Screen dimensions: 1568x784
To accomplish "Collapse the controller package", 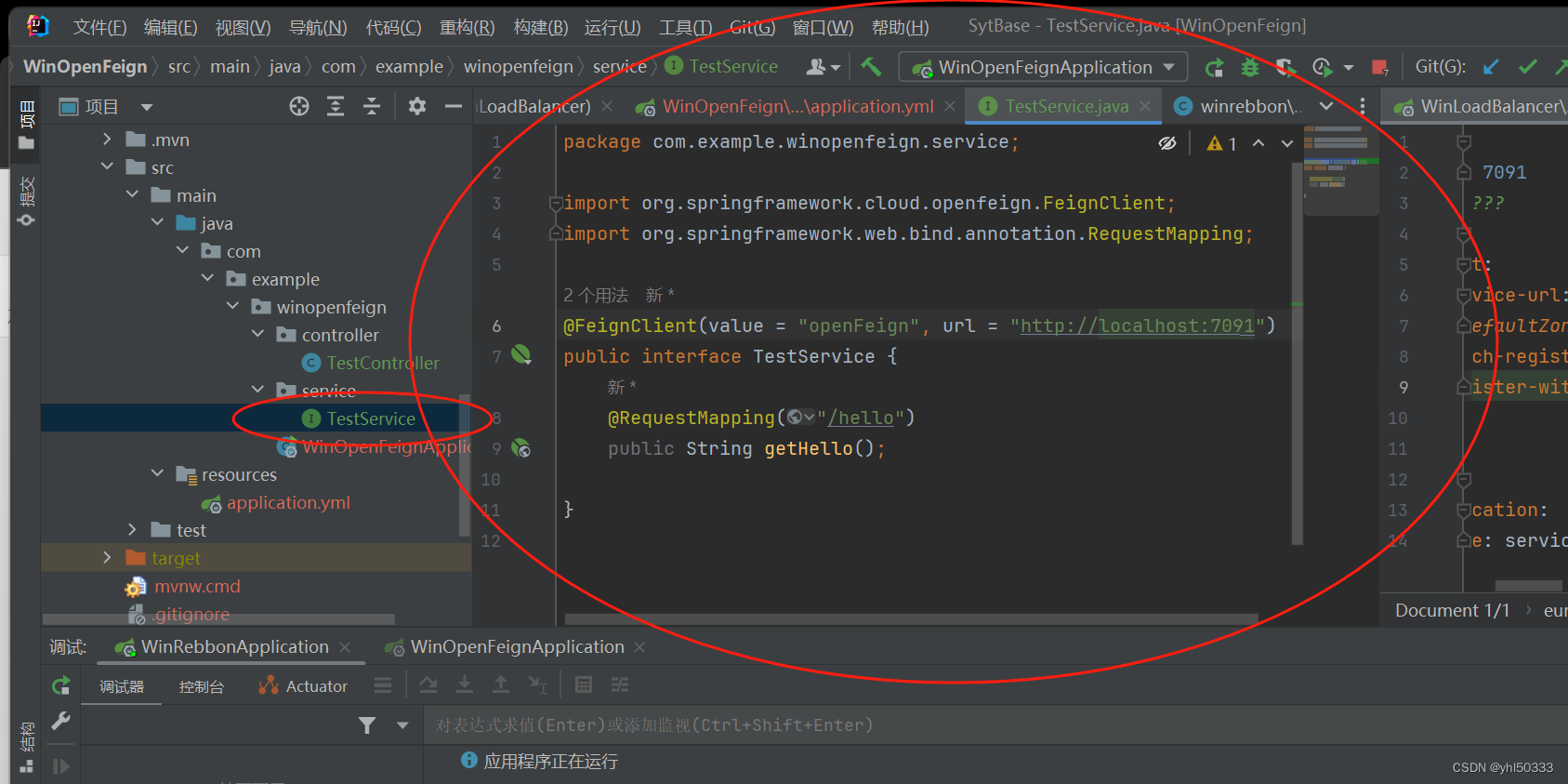I will click(x=257, y=335).
